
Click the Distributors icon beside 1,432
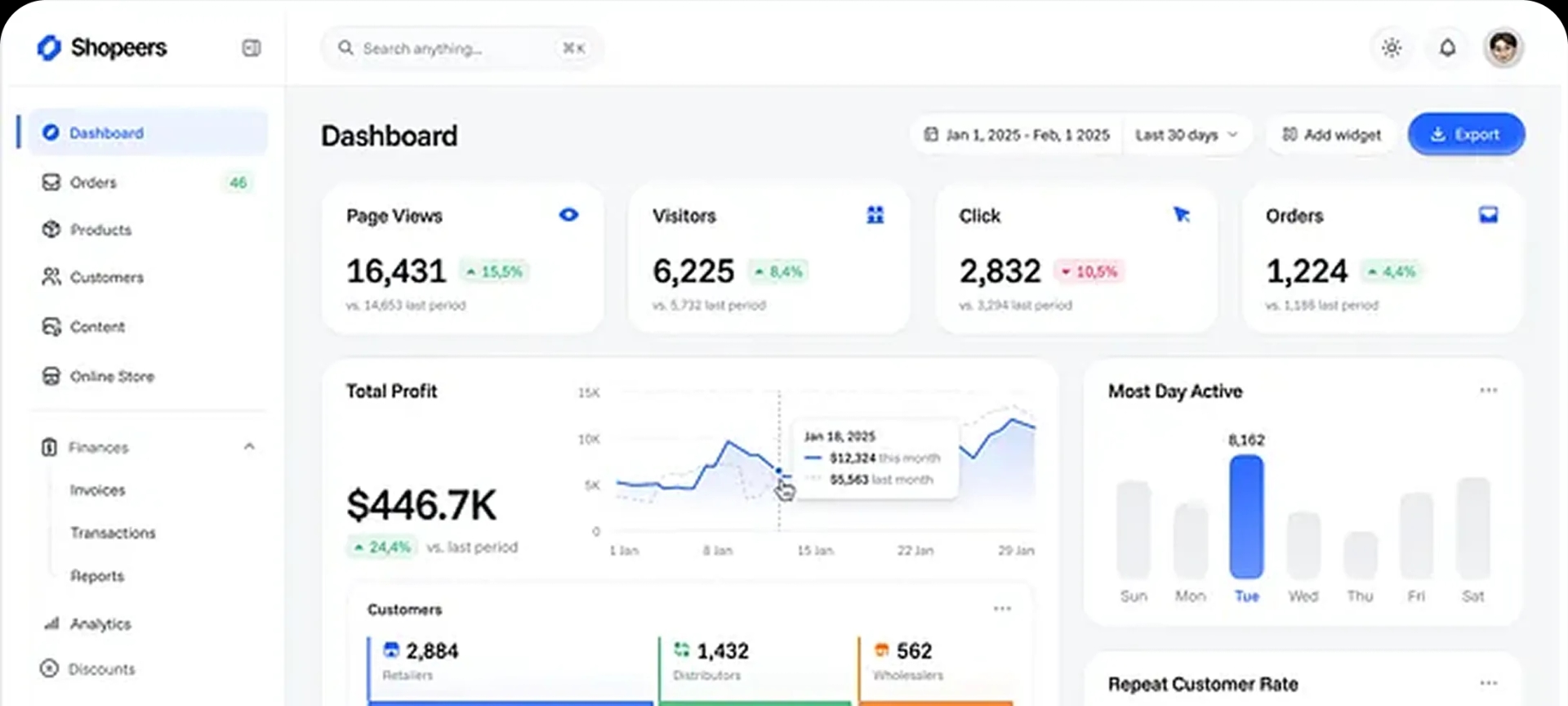tap(681, 650)
